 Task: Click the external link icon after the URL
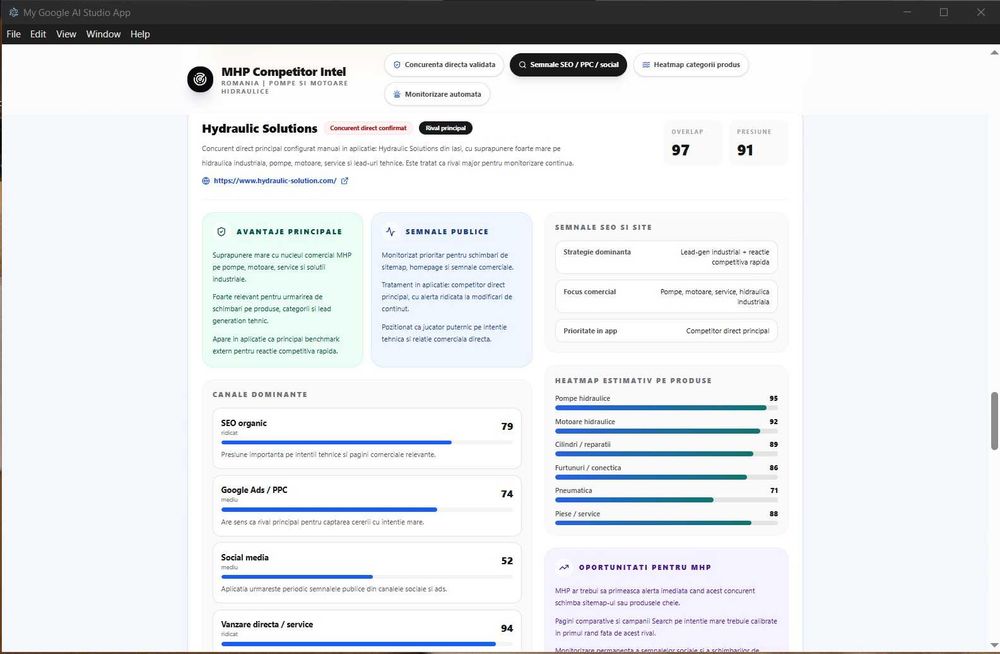pyautogui.click(x=344, y=181)
